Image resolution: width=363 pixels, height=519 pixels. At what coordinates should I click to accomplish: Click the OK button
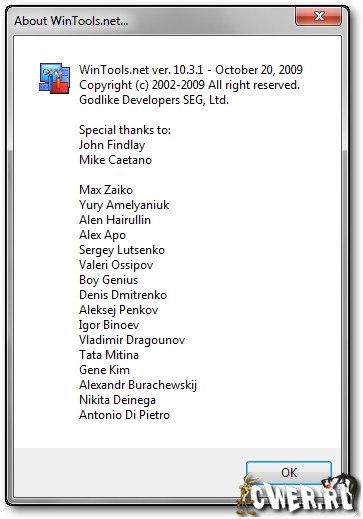coord(289,473)
